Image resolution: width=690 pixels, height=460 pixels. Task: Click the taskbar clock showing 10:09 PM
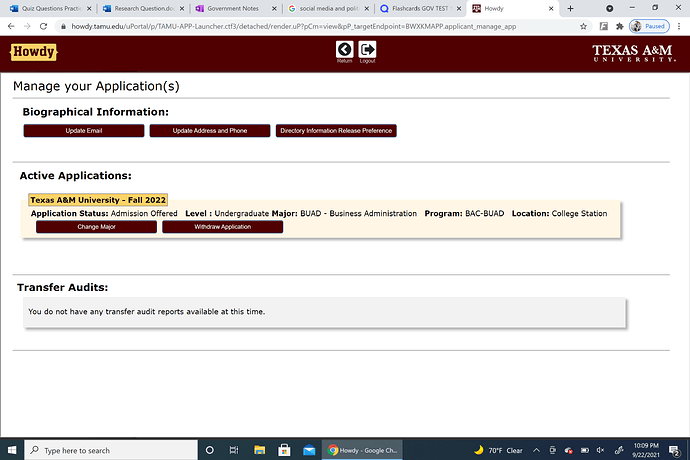point(646,450)
